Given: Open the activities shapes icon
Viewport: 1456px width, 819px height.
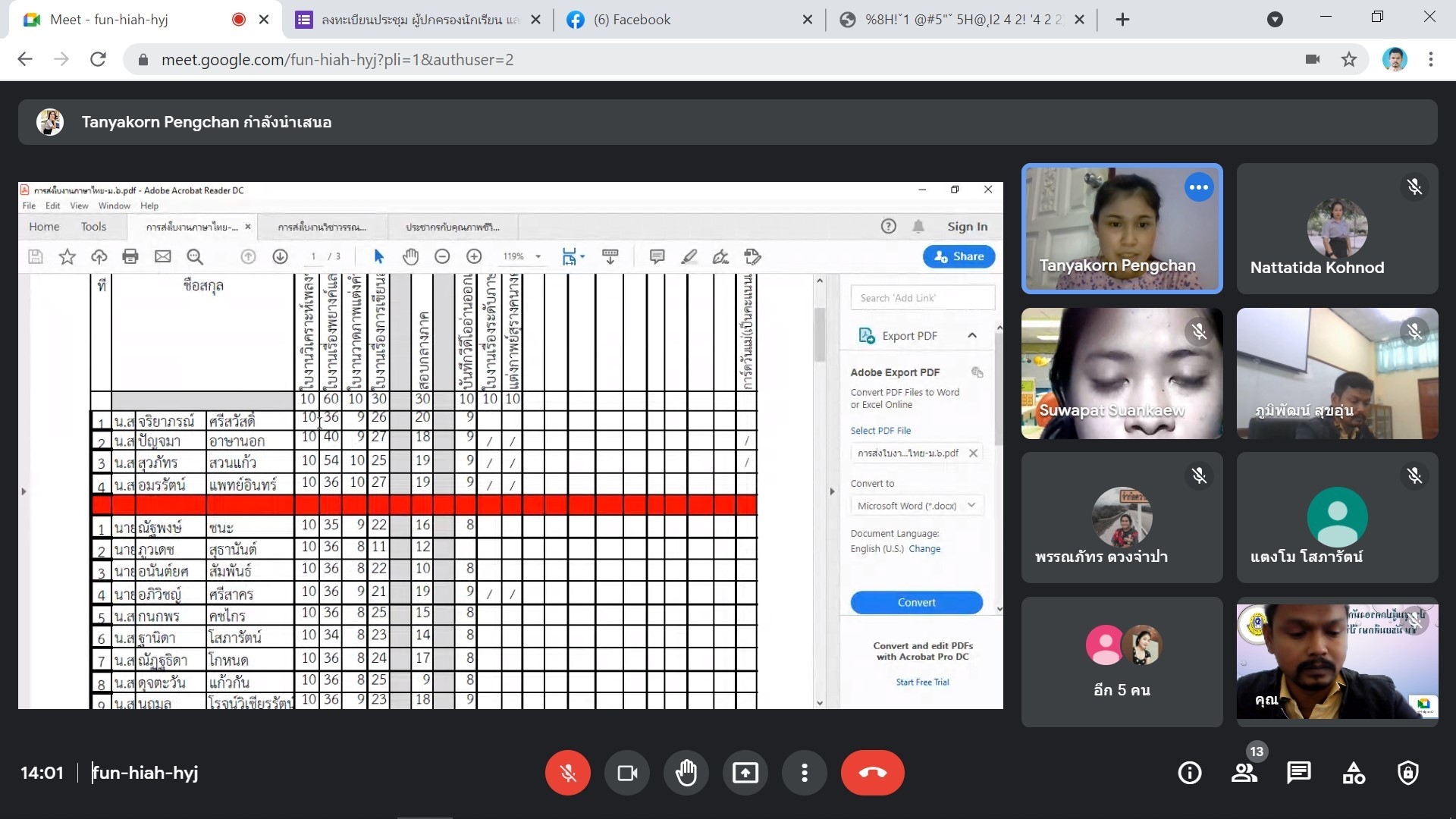Looking at the screenshot, I should click(1354, 773).
